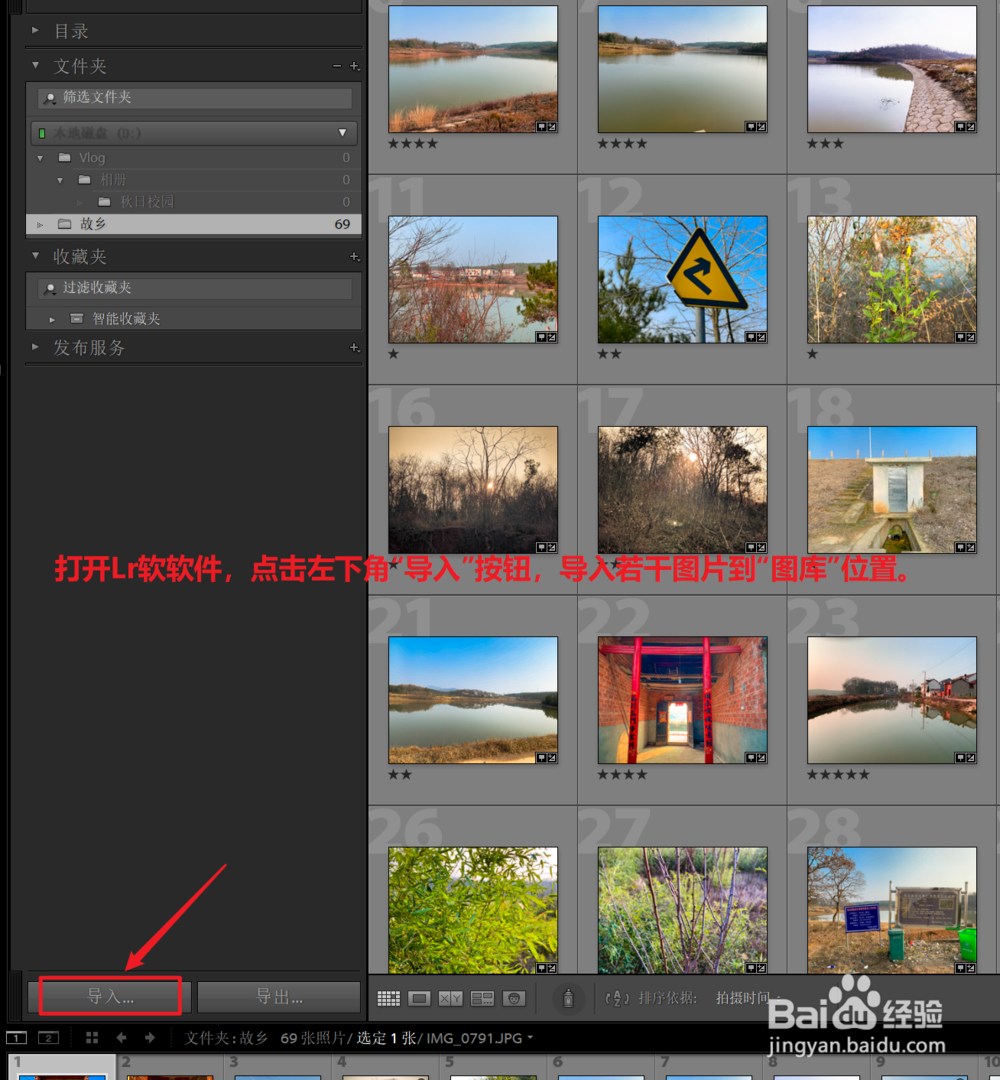The height and width of the screenshot is (1080, 1000).
Task: Collapse the 收藏夹 panel
Action: point(35,256)
